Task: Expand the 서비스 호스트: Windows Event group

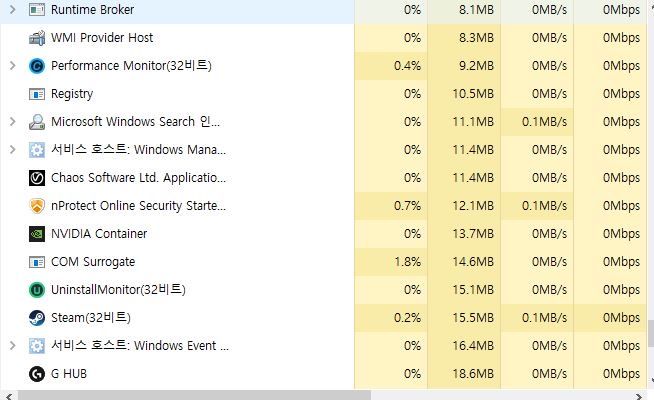Action: click(12, 346)
